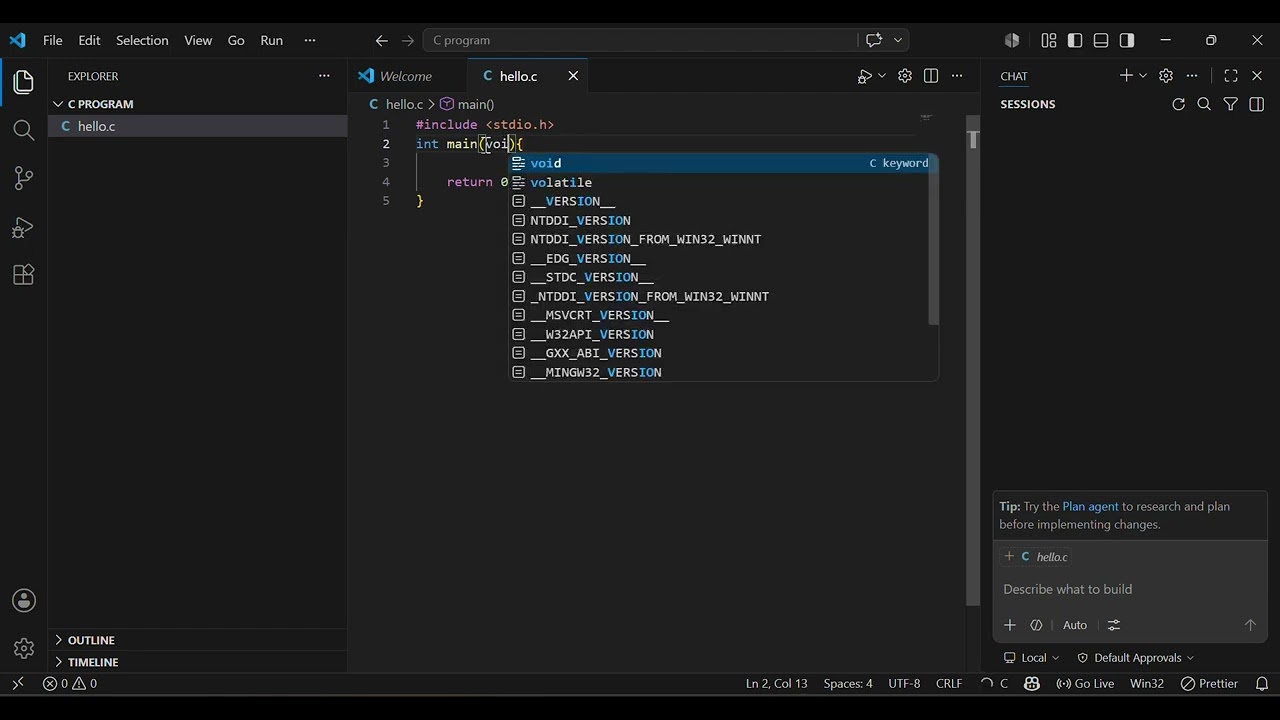Open Copilot chat icon in title bar
The width and height of the screenshot is (1280, 720).
(874, 40)
